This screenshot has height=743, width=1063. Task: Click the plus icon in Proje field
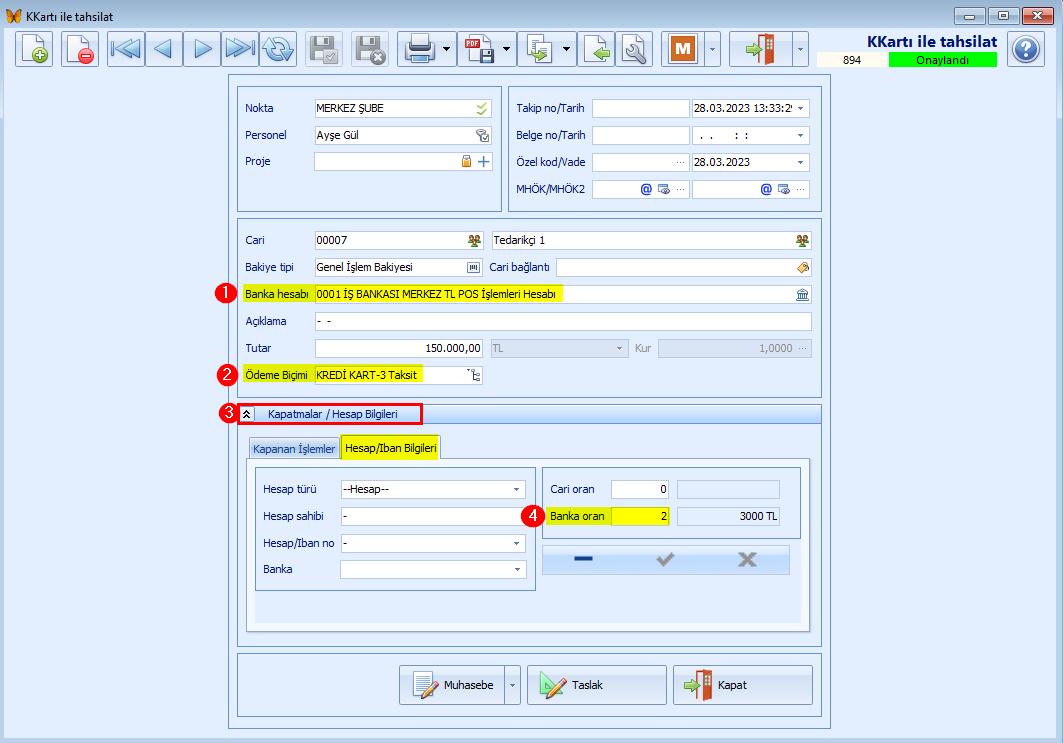click(x=484, y=161)
